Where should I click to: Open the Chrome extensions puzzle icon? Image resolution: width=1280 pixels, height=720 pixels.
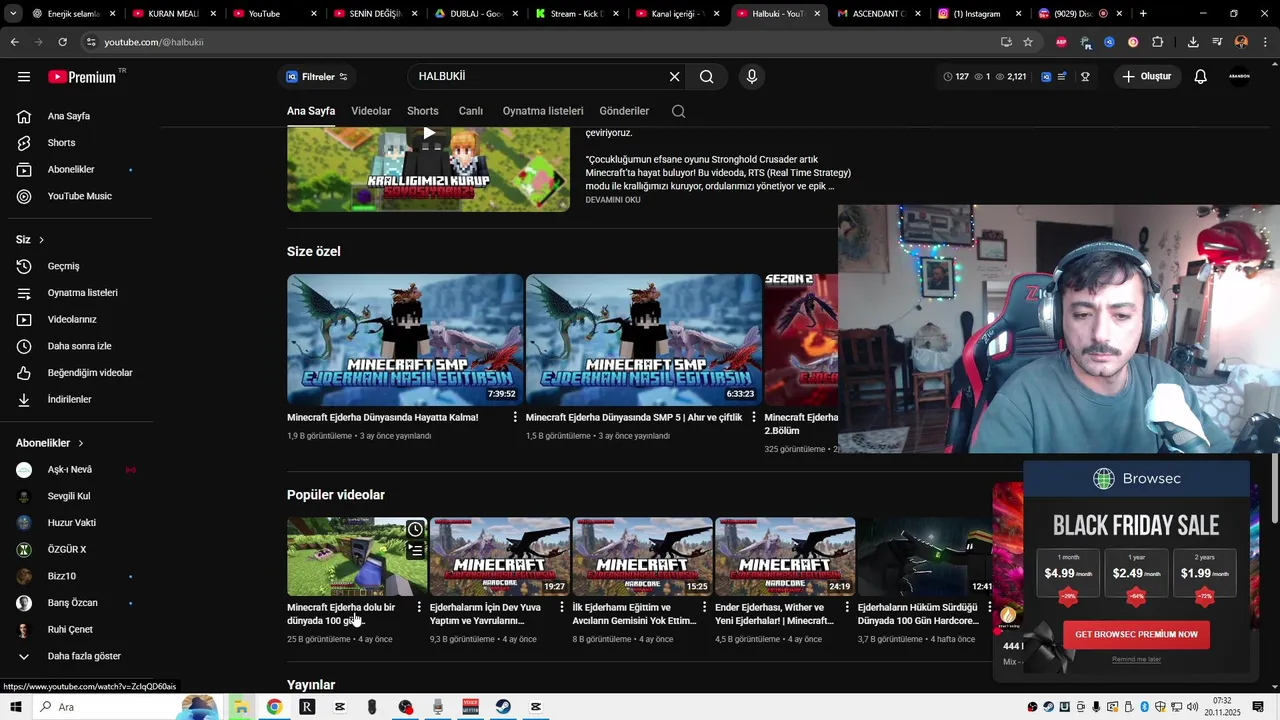point(1158,42)
